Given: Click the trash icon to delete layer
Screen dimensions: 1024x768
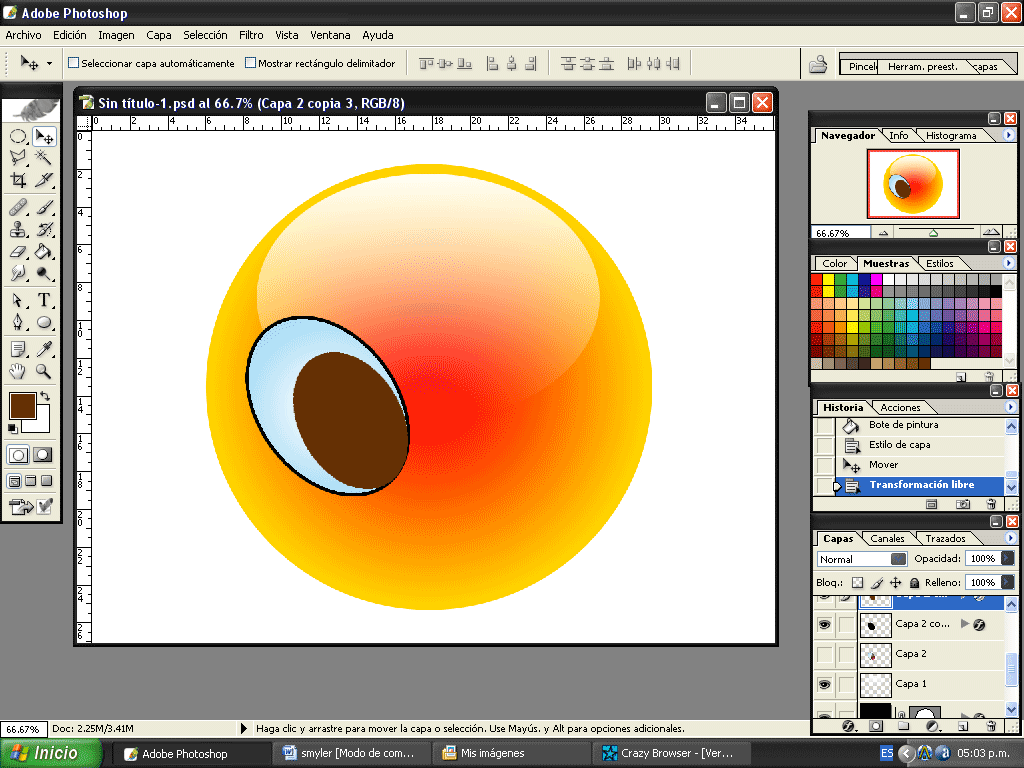Looking at the screenshot, I should click(x=990, y=725).
